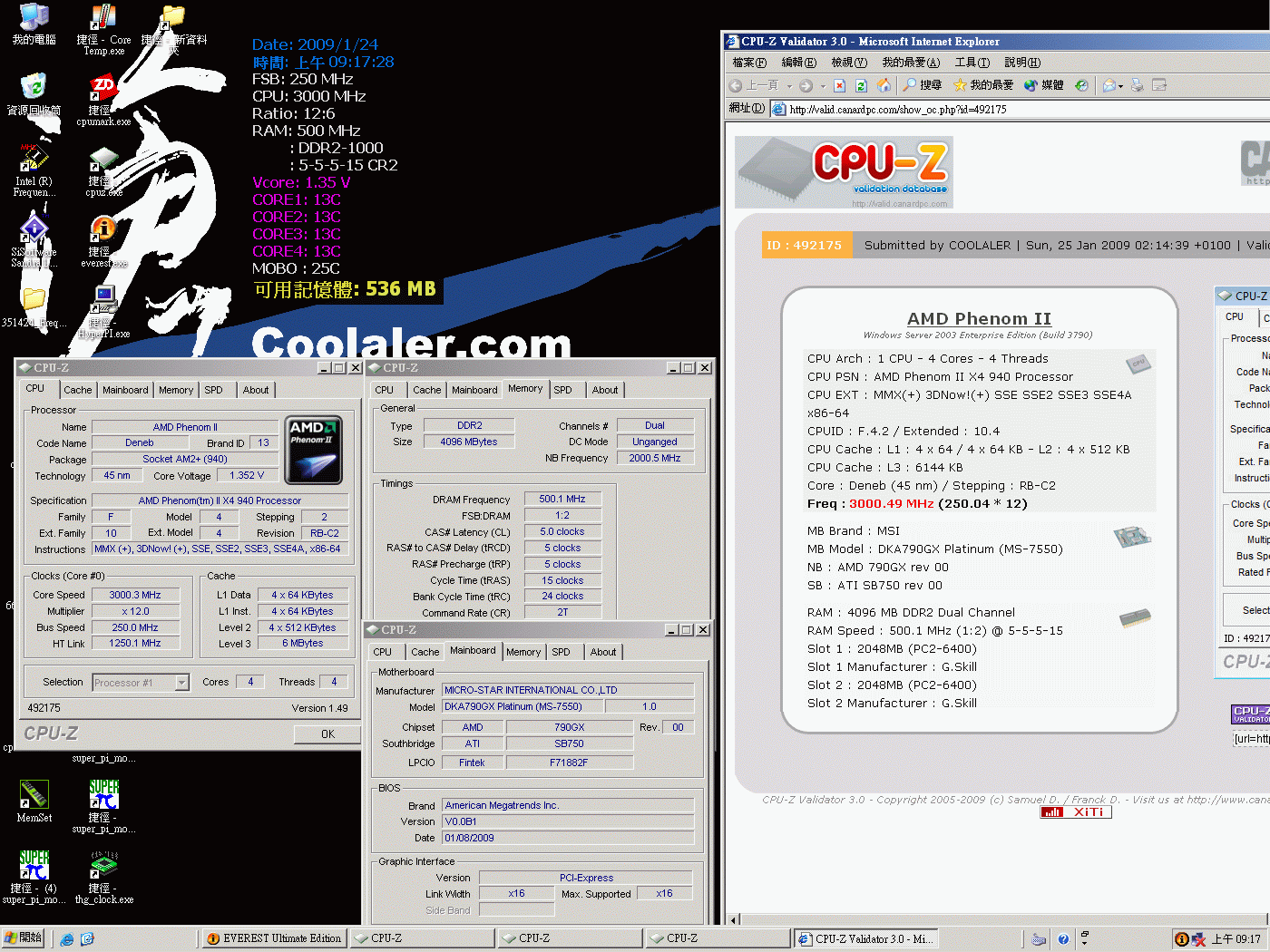Viewport: 1270px width, 952px height.
Task: Click the help question-mark icon in taskbar
Action: 1063,939
